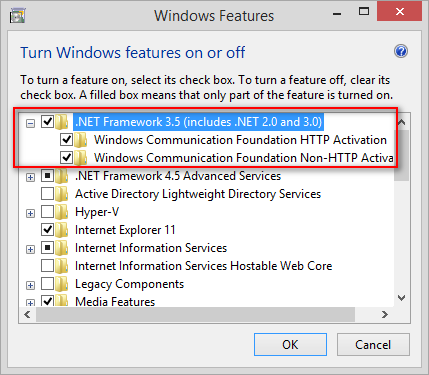Select Windows Communication Foundation Non-HTTP Activation item
The image size is (429, 375).
pyautogui.click(x=244, y=158)
